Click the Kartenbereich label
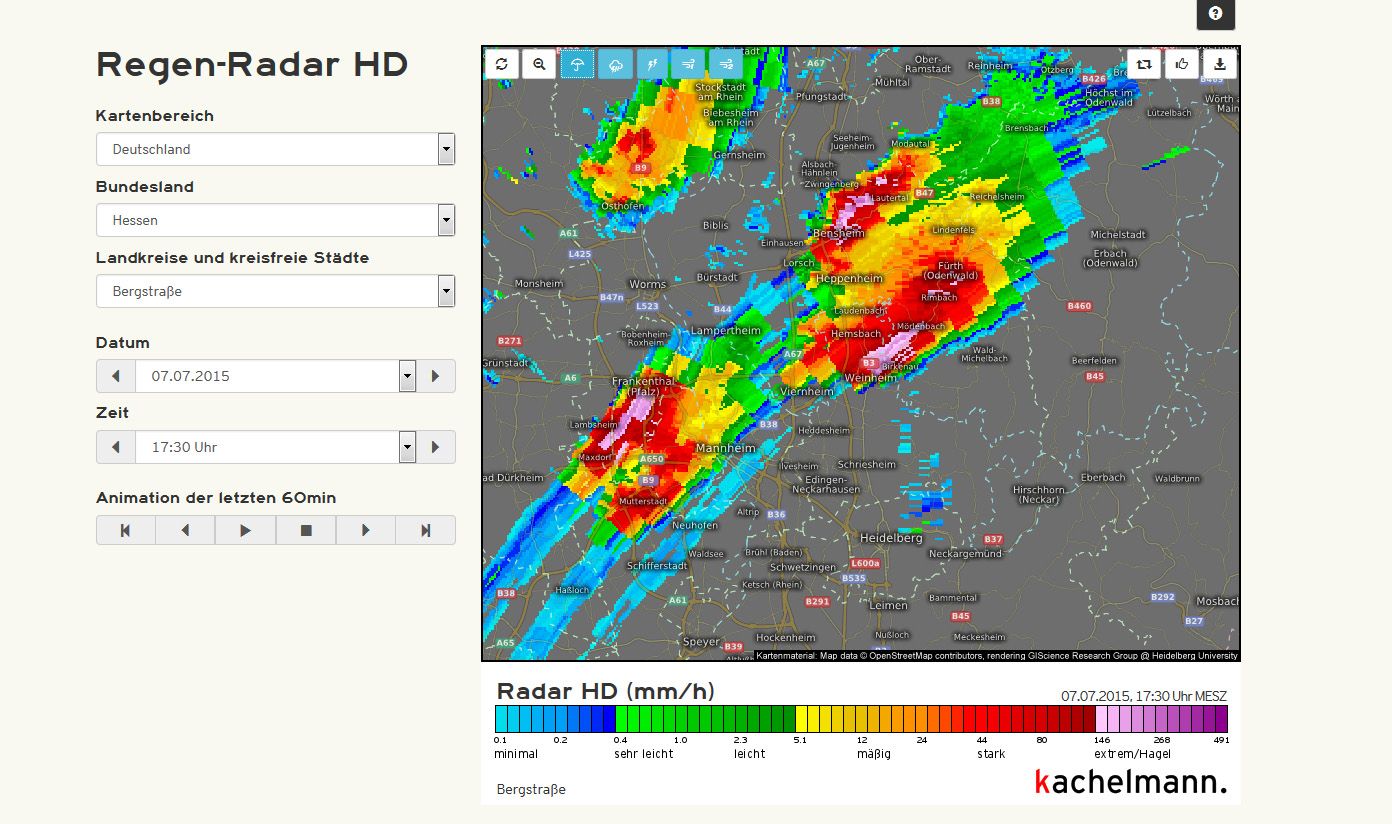1392x824 pixels. click(x=155, y=116)
